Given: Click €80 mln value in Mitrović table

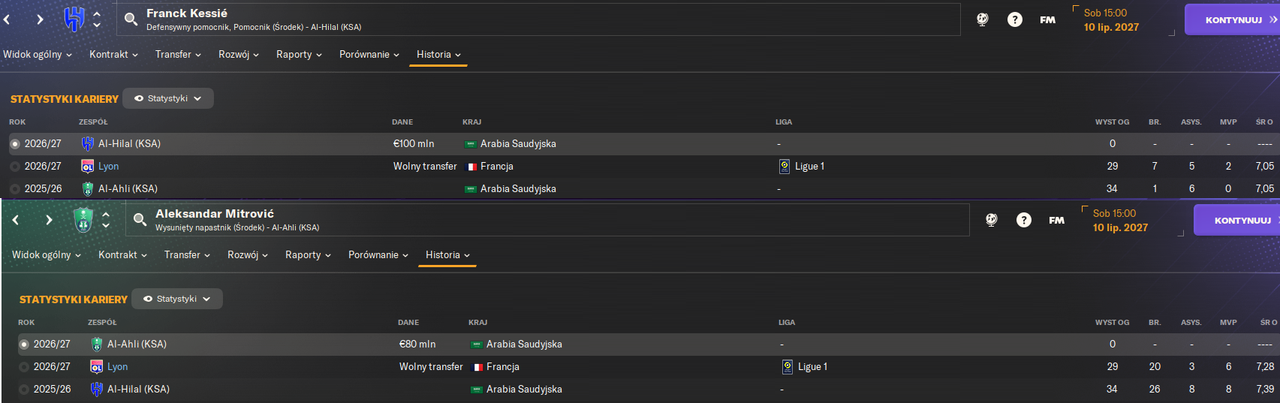Looking at the screenshot, I should (x=417, y=344).
